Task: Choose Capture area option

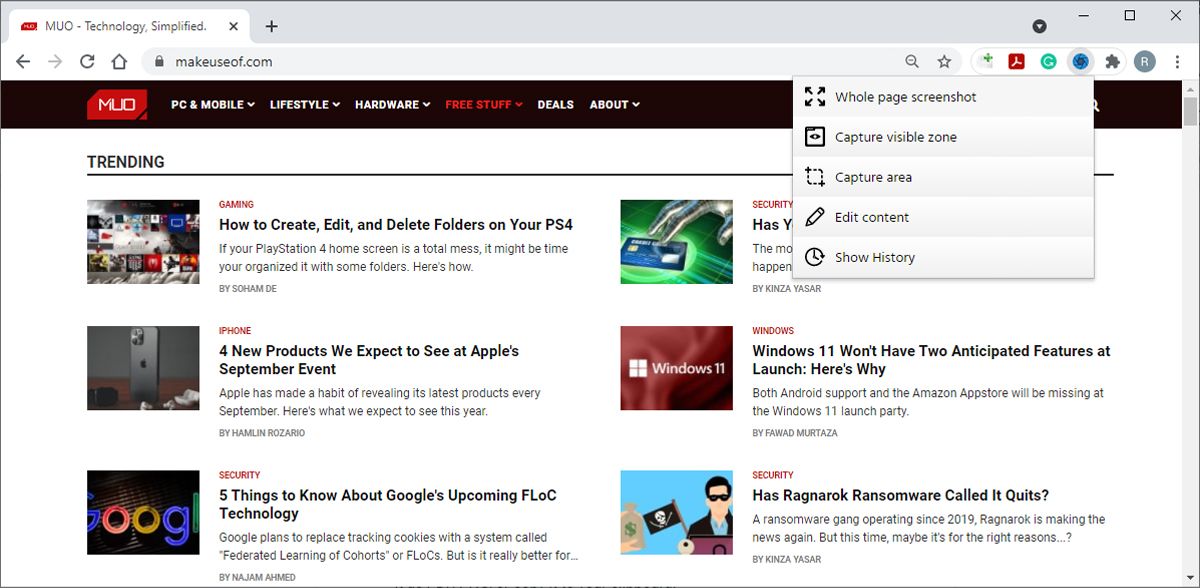Action: [943, 177]
